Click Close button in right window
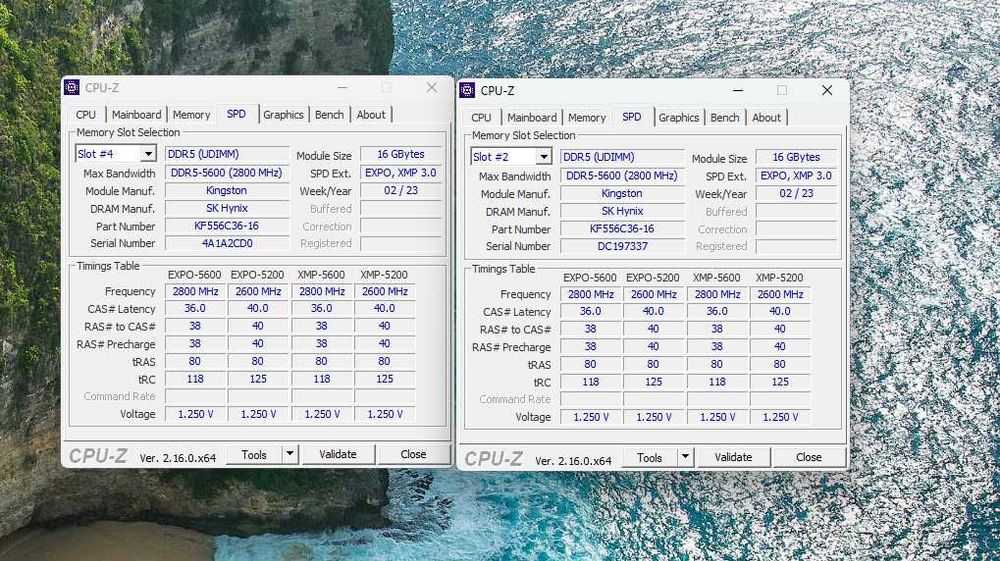Image resolution: width=1000 pixels, height=561 pixels. tap(809, 458)
